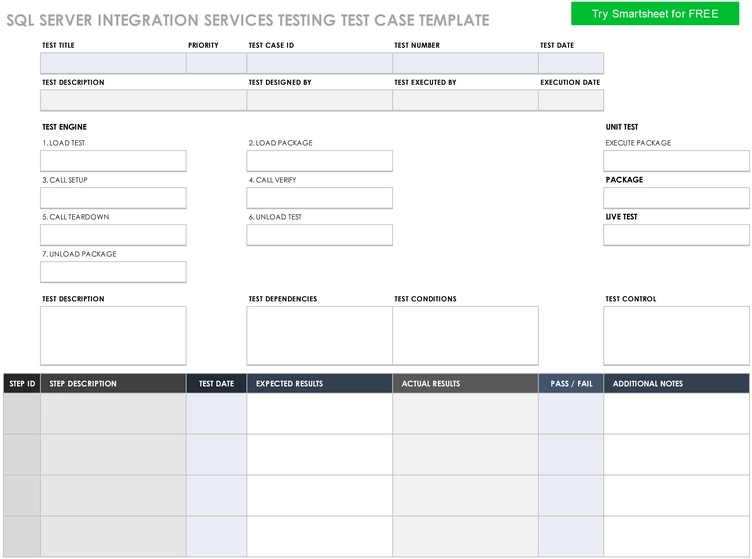Click the 4. Call Verify box
Image resolution: width=752 pixels, height=559 pixels.
[319, 198]
